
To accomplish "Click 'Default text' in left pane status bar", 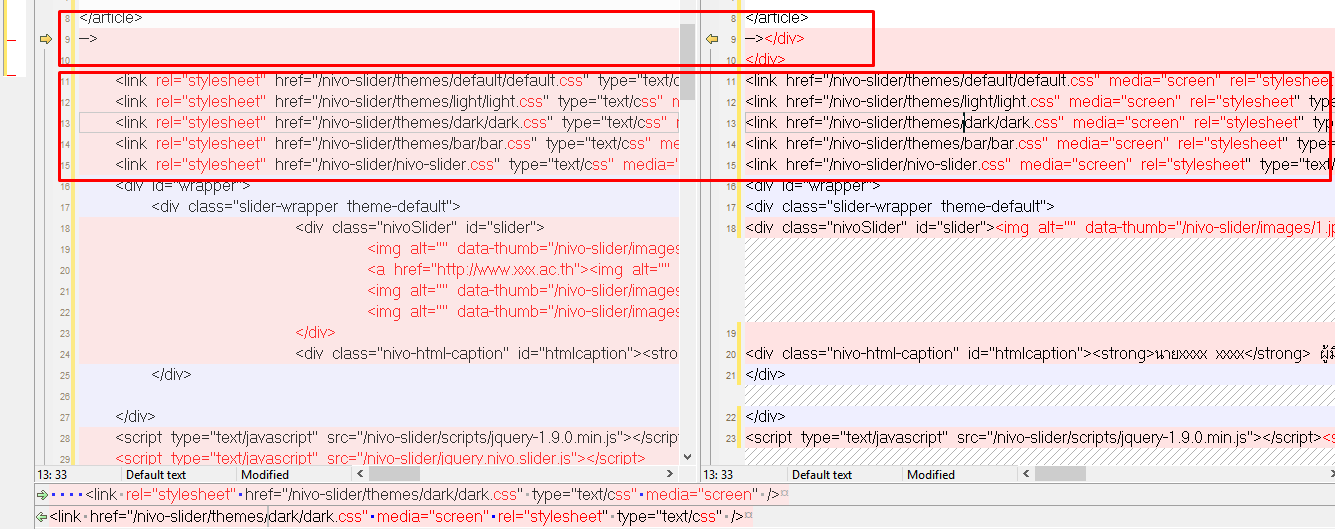I will (156, 475).
